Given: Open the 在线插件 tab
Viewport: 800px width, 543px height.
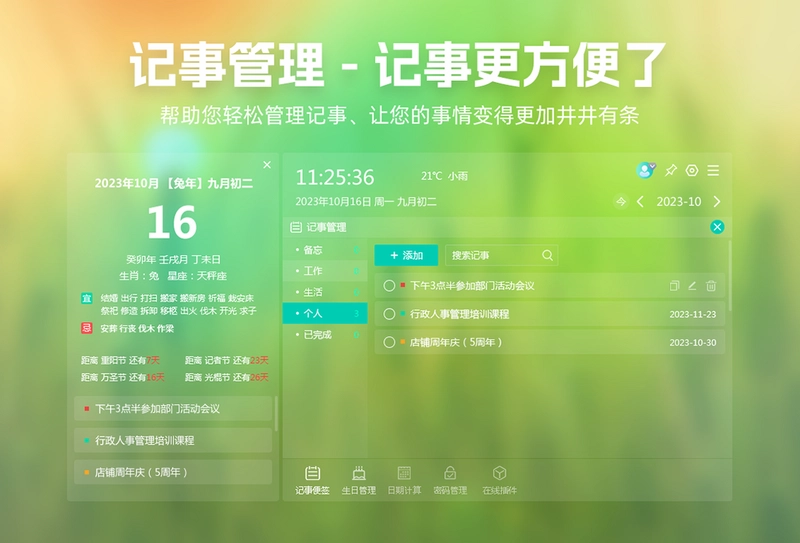Looking at the screenshot, I should click(x=499, y=480).
